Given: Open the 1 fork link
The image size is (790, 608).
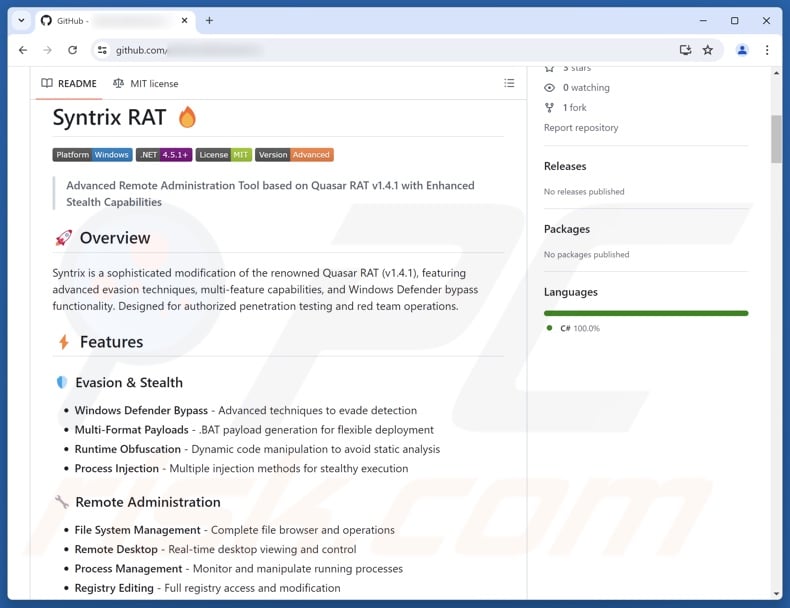Looking at the screenshot, I should 574,107.
